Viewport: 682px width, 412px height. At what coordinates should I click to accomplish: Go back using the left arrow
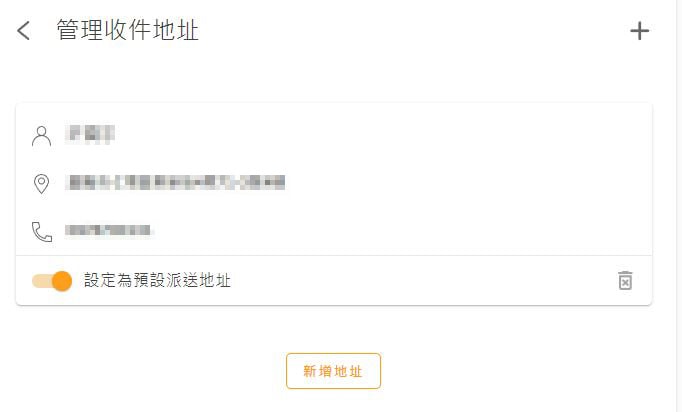pyautogui.click(x=24, y=31)
